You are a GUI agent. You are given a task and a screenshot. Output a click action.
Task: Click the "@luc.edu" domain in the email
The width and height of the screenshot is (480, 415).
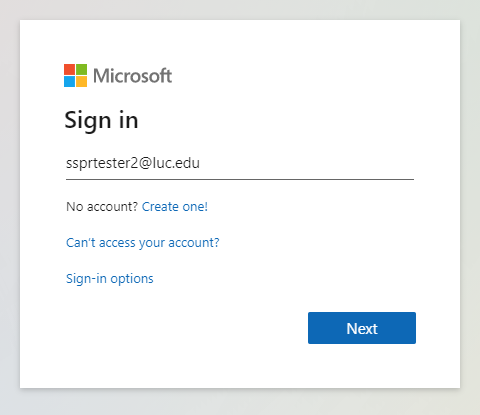click(x=169, y=163)
